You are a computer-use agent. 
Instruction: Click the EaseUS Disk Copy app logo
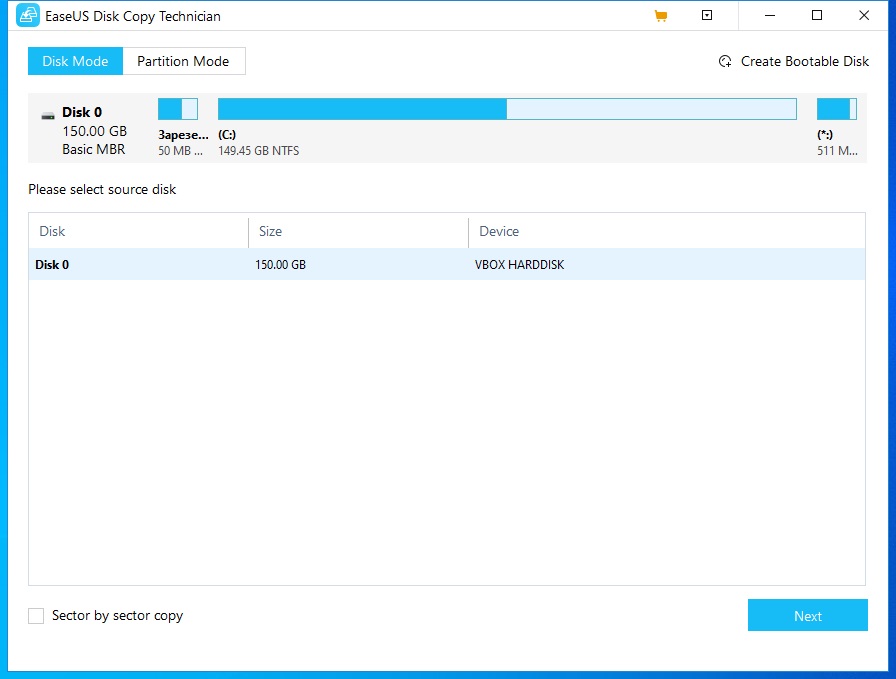(x=28, y=15)
